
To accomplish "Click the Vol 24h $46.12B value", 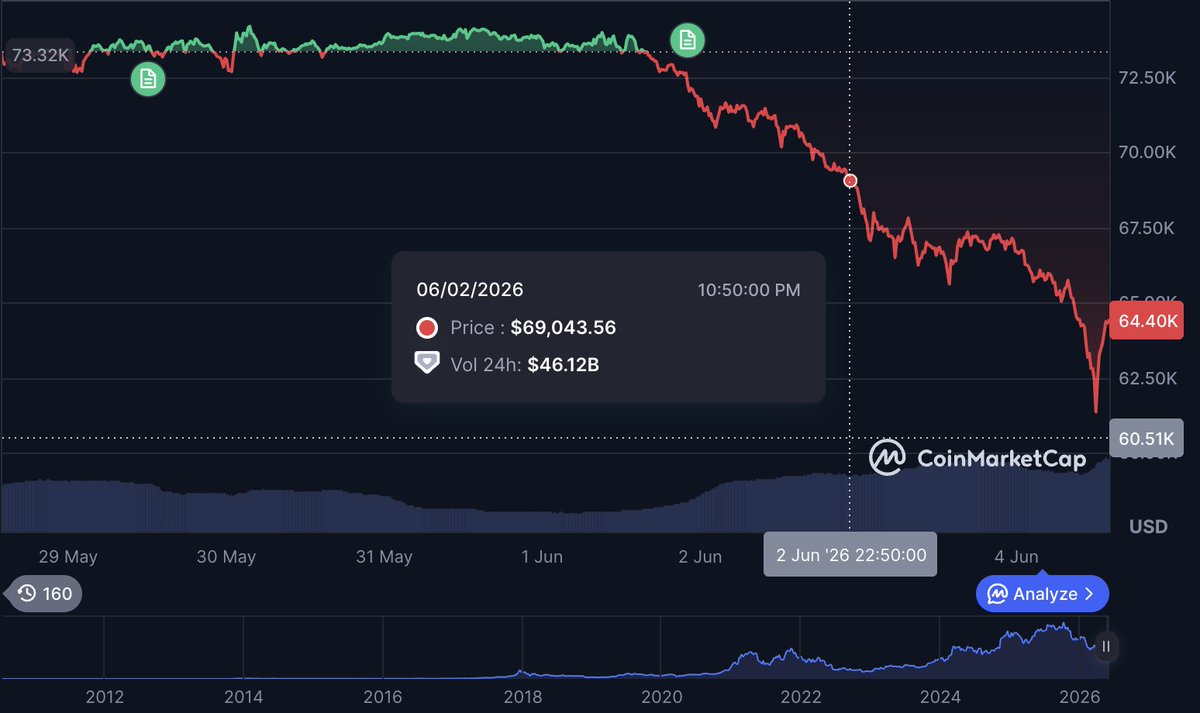I will pos(563,365).
